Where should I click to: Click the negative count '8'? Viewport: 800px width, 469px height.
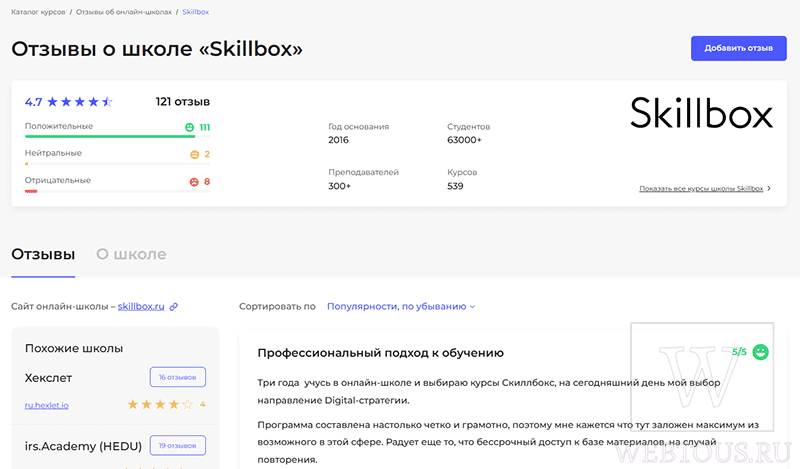207,181
